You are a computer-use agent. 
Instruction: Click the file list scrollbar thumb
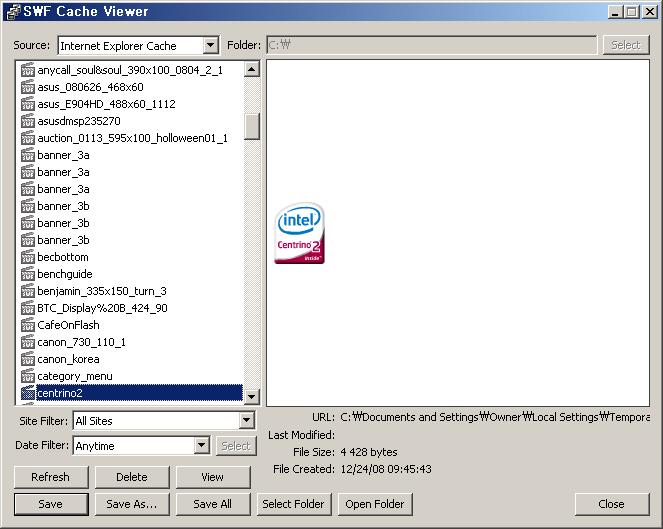click(252, 126)
